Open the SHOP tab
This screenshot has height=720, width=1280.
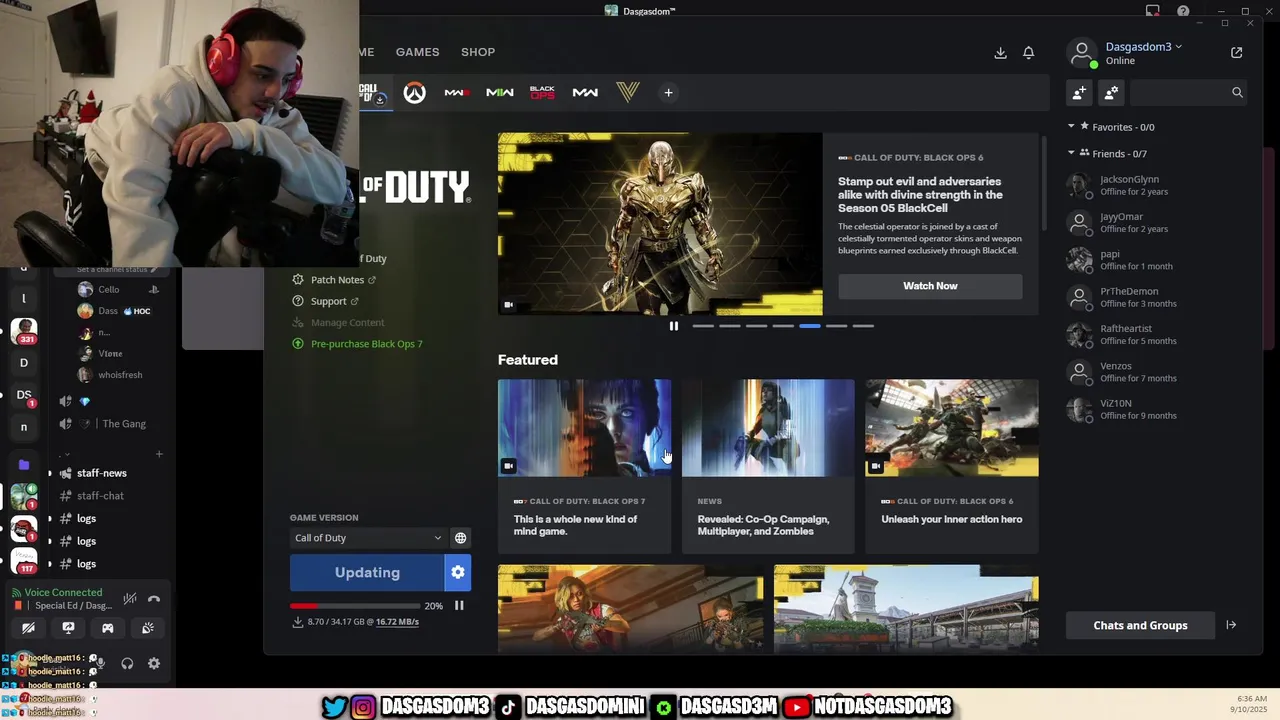click(x=478, y=52)
